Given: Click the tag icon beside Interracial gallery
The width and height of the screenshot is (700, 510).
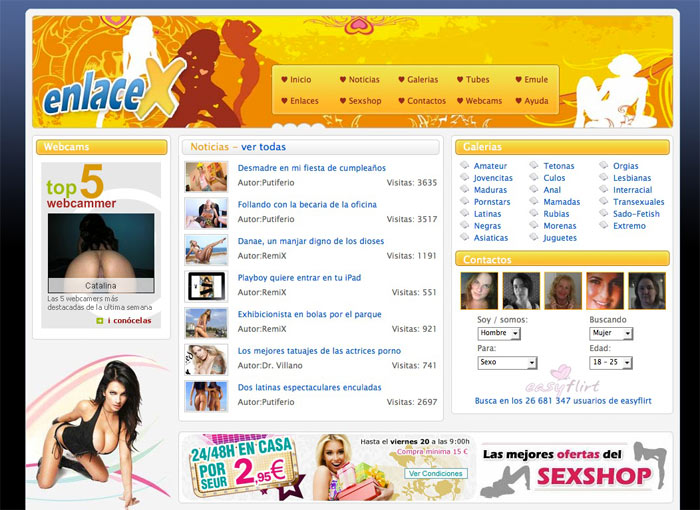Looking at the screenshot, I should point(604,189).
